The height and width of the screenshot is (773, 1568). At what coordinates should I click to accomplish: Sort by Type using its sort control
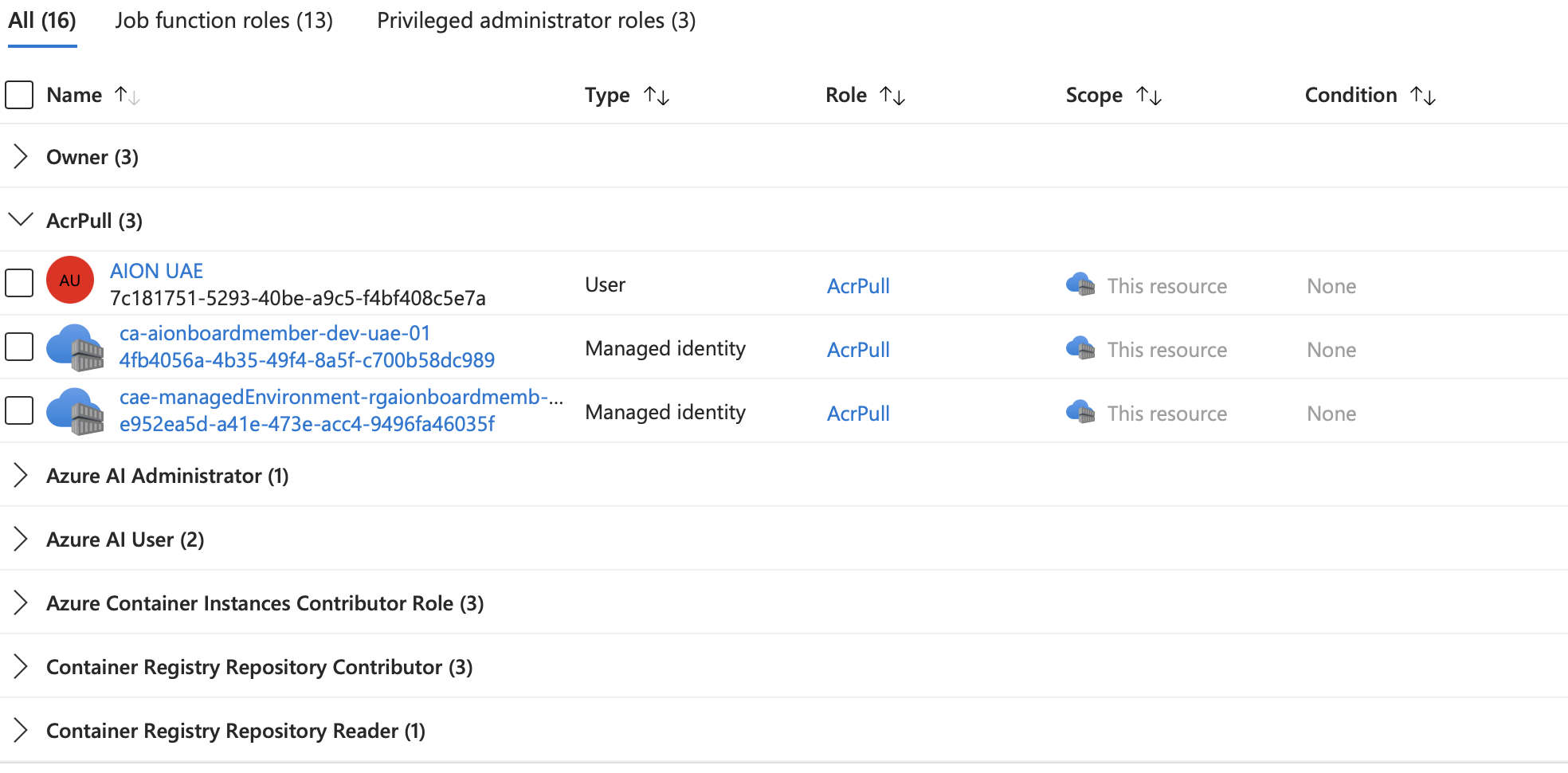point(657,95)
